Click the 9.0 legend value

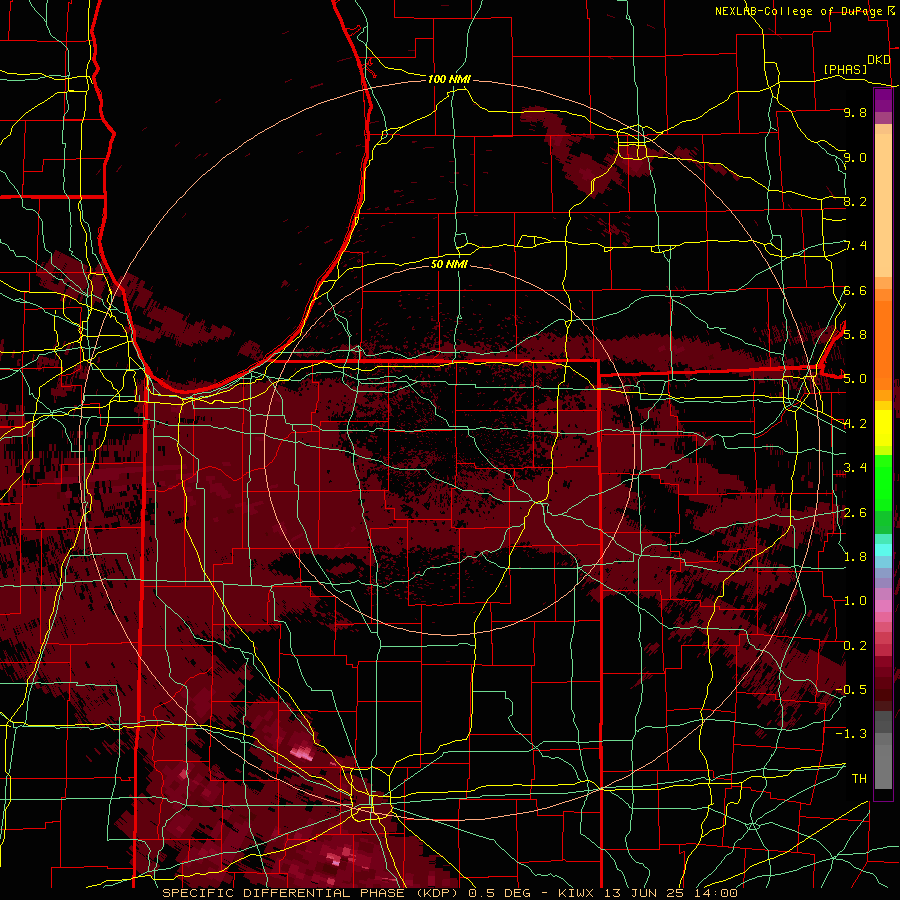point(855,157)
